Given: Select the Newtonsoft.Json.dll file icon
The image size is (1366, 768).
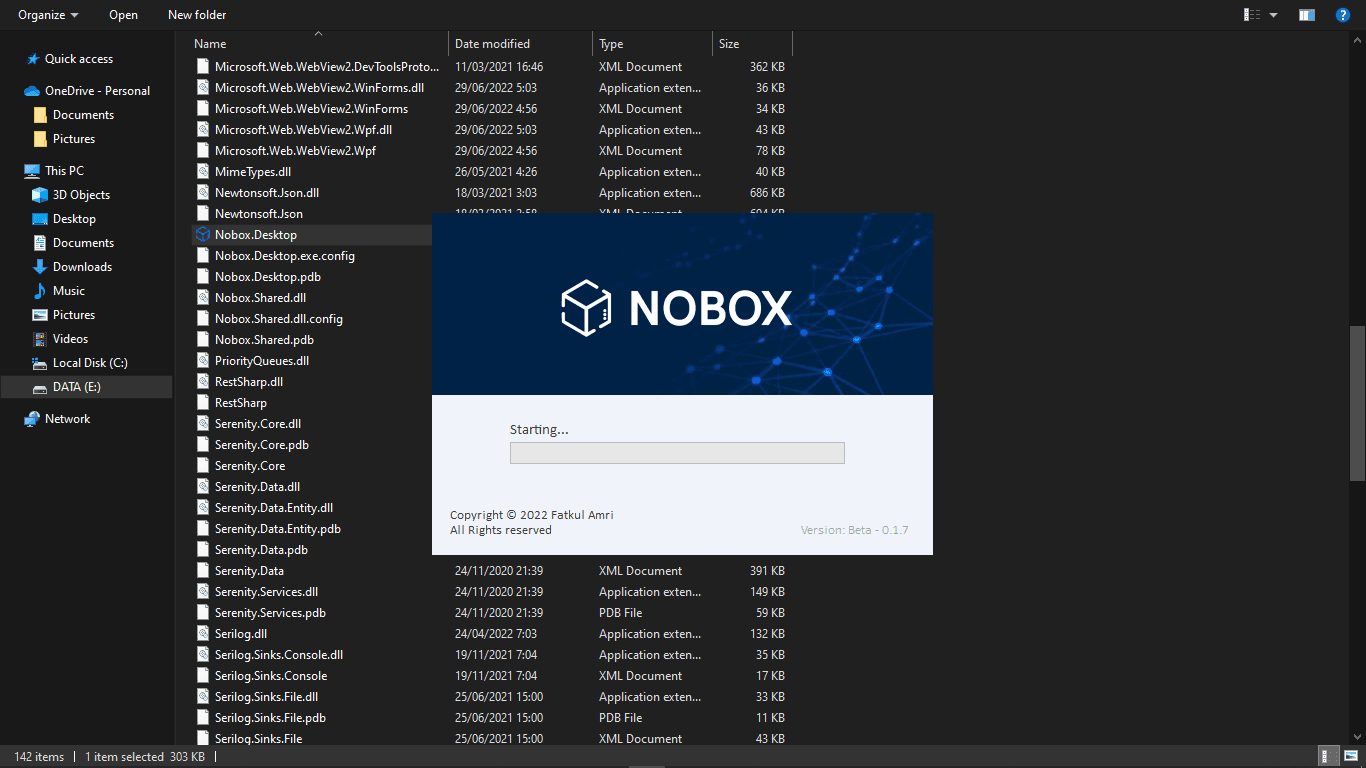Looking at the screenshot, I should click(203, 192).
